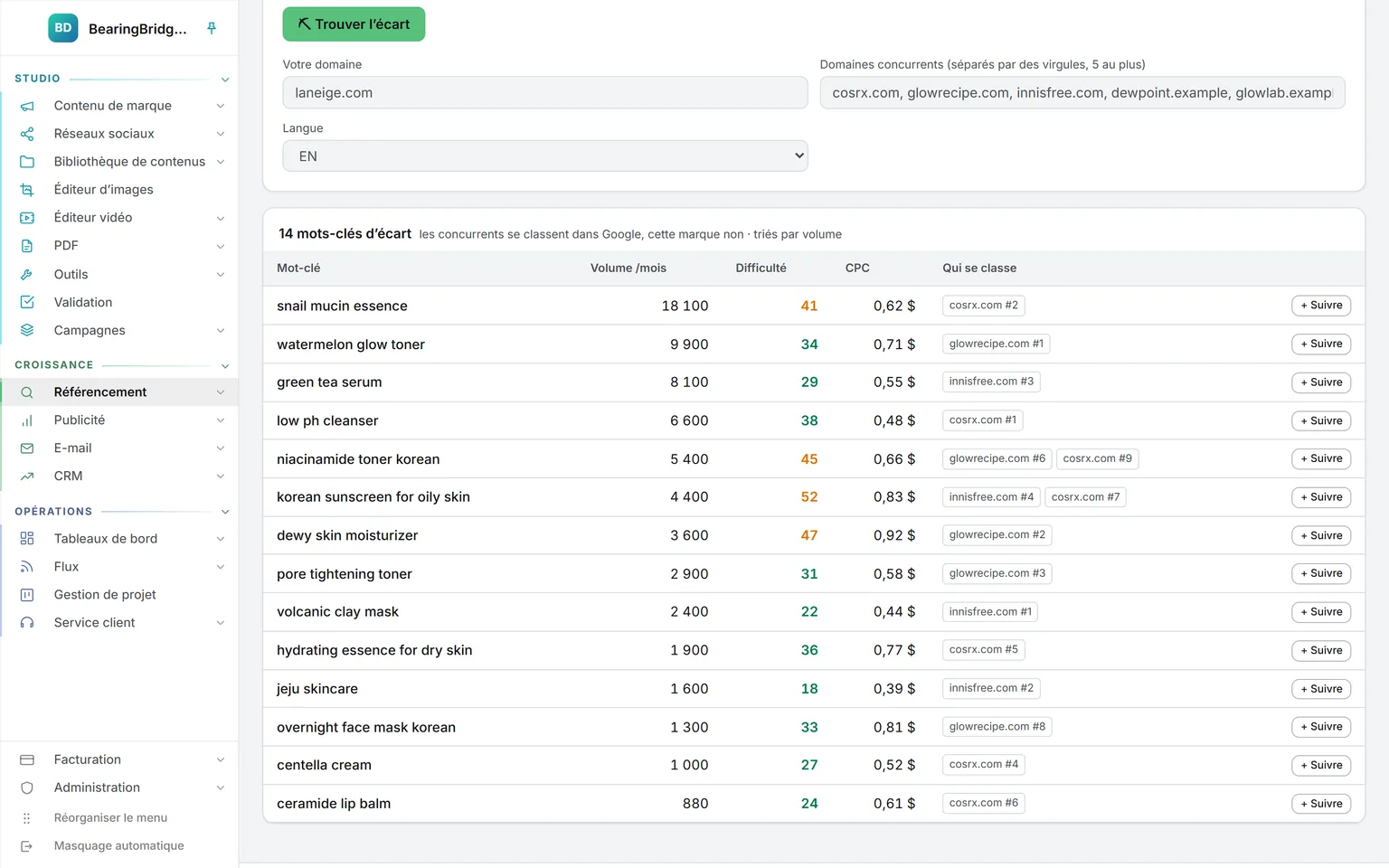Click the headset icon for Service client
The height and width of the screenshot is (868, 1389).
27,623
